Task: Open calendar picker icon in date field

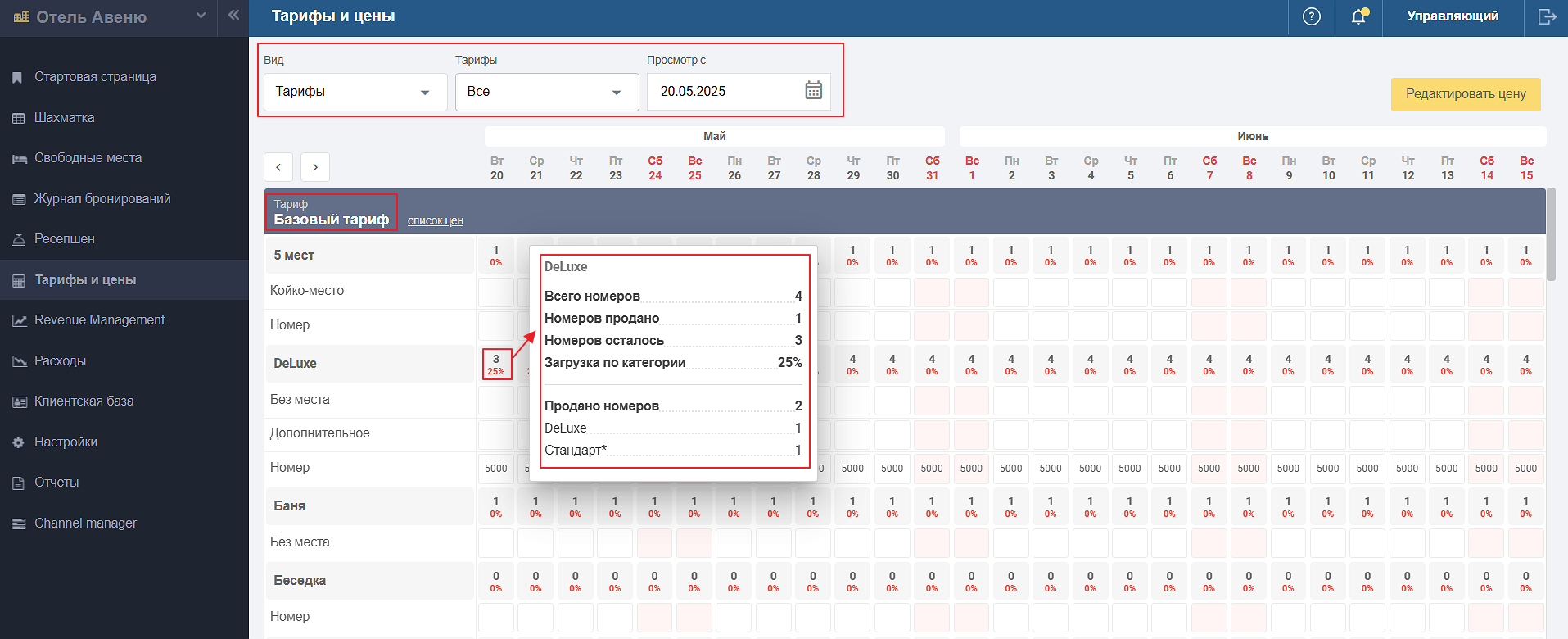Action: 813,90
